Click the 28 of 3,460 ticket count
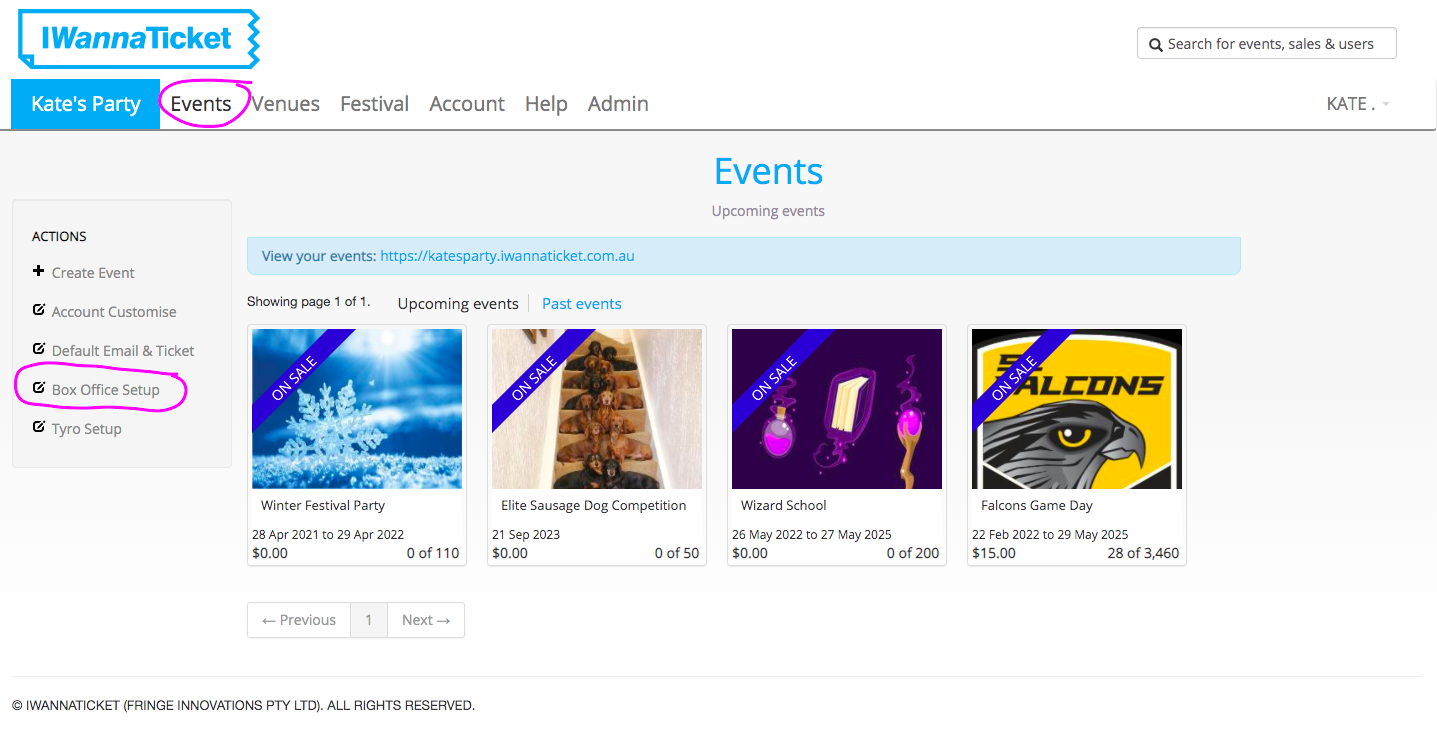This screenshot has width=1437, height=733. click(x=1143, y=553)
